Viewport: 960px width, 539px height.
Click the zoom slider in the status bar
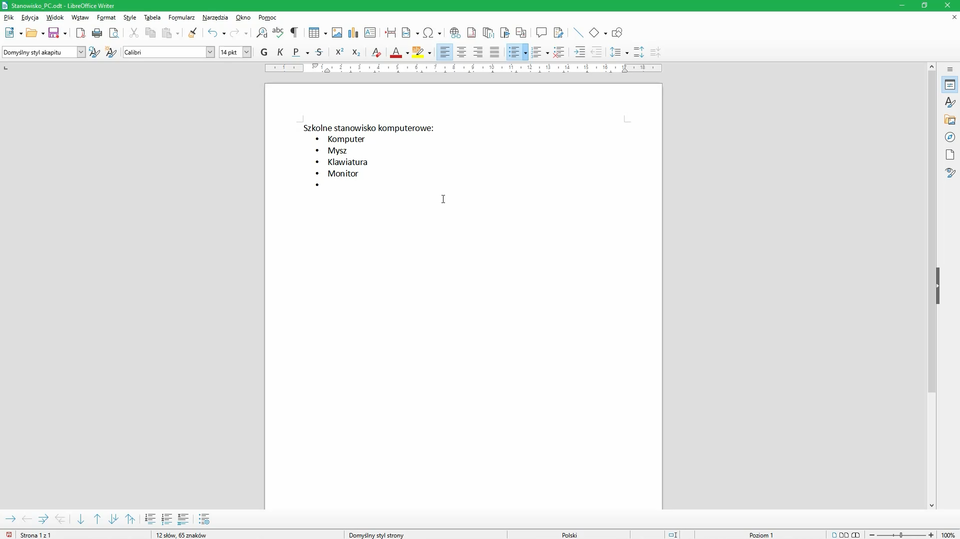tap(900, 535)
